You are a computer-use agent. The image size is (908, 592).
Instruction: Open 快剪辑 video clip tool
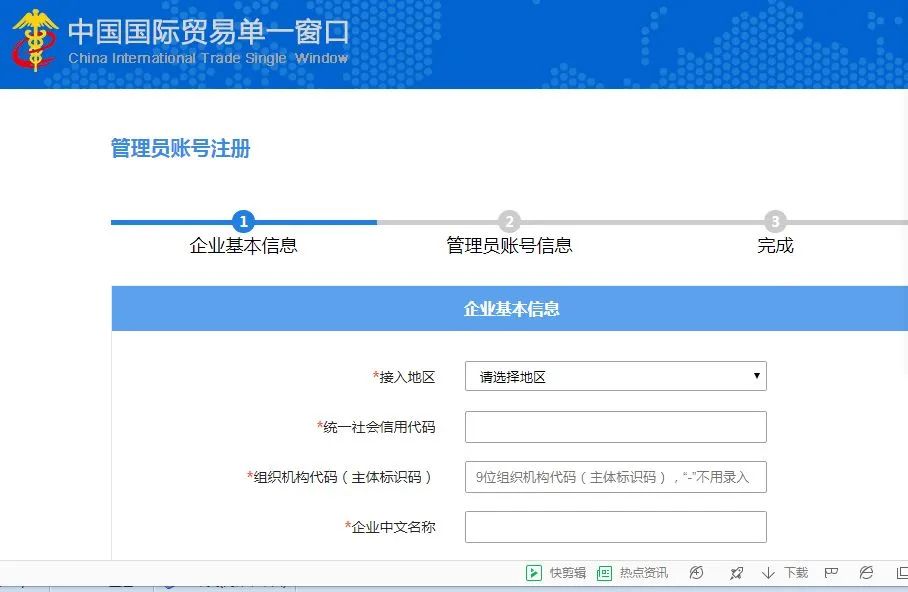point(557,573)
